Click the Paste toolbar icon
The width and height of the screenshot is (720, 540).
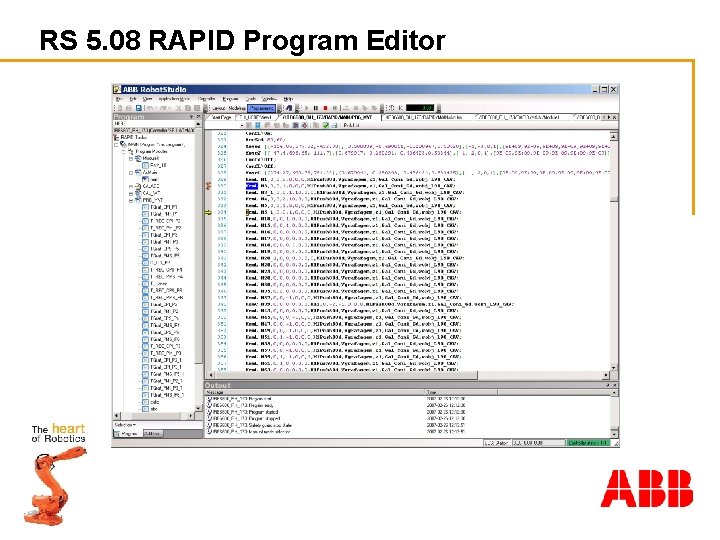197,108
